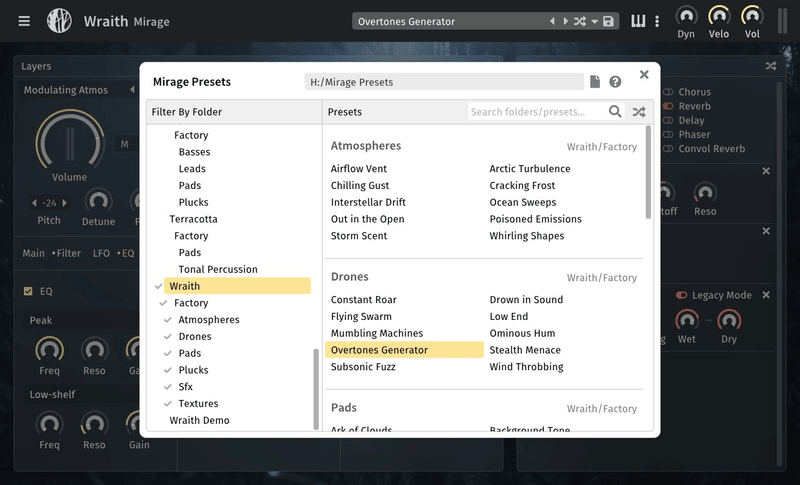The width and height of the screenshot is (800, 485).
Task: Uncheck the EQ checkbox
Action: coord(28,292)
